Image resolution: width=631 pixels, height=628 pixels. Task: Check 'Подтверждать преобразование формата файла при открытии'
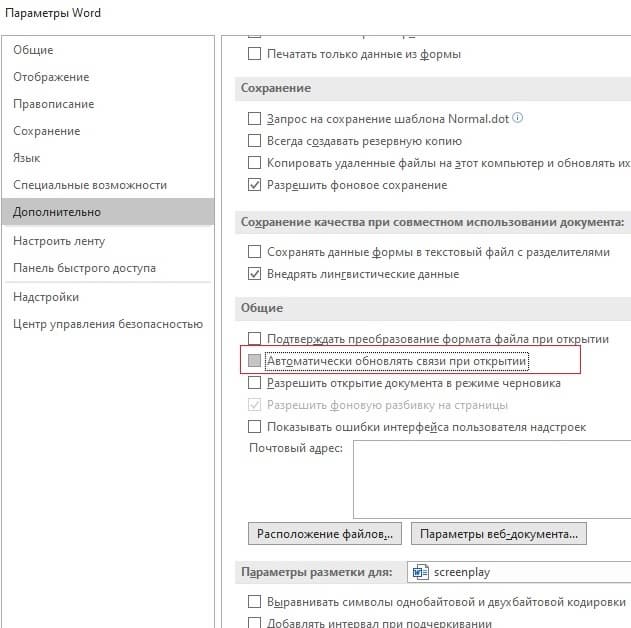[x=255, y=338]
